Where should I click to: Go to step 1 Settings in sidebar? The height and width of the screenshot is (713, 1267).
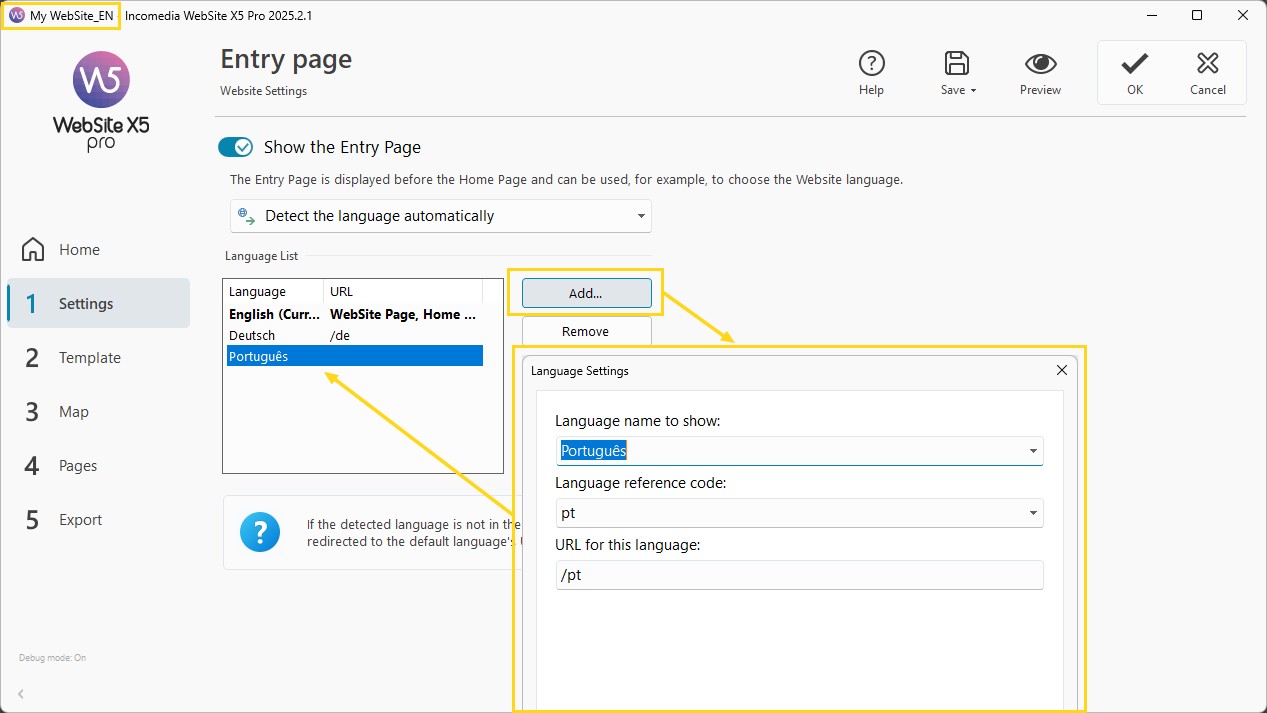click(x=98, y=303)
